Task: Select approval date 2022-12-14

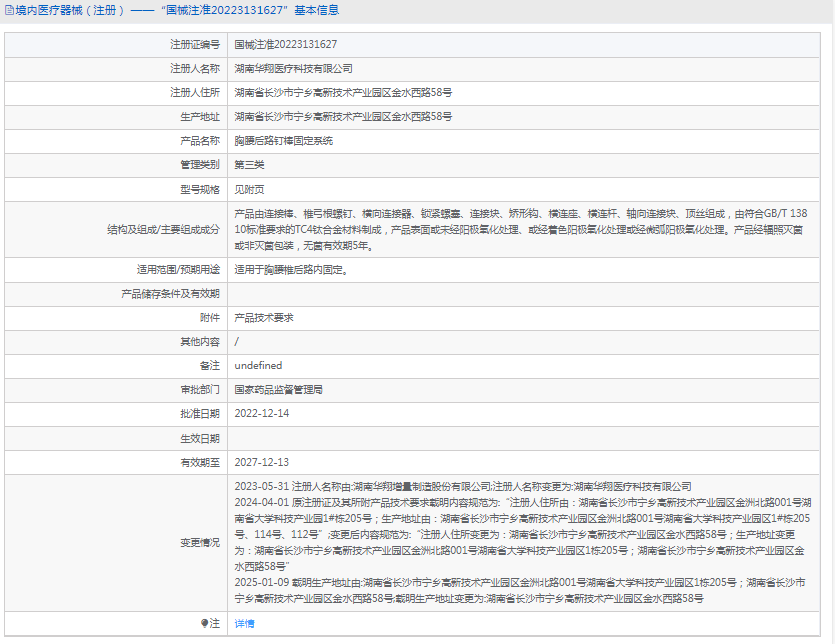Action: [x=261, y=413]
